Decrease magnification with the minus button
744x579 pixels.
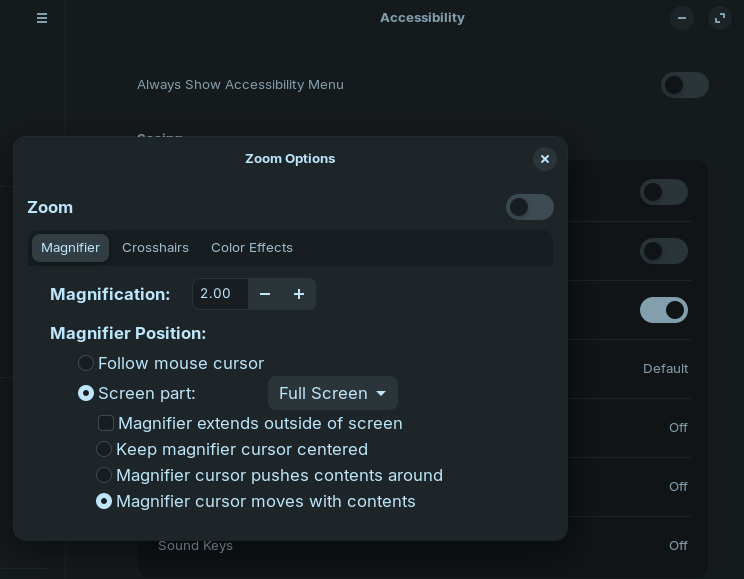(x=265, y=294)
